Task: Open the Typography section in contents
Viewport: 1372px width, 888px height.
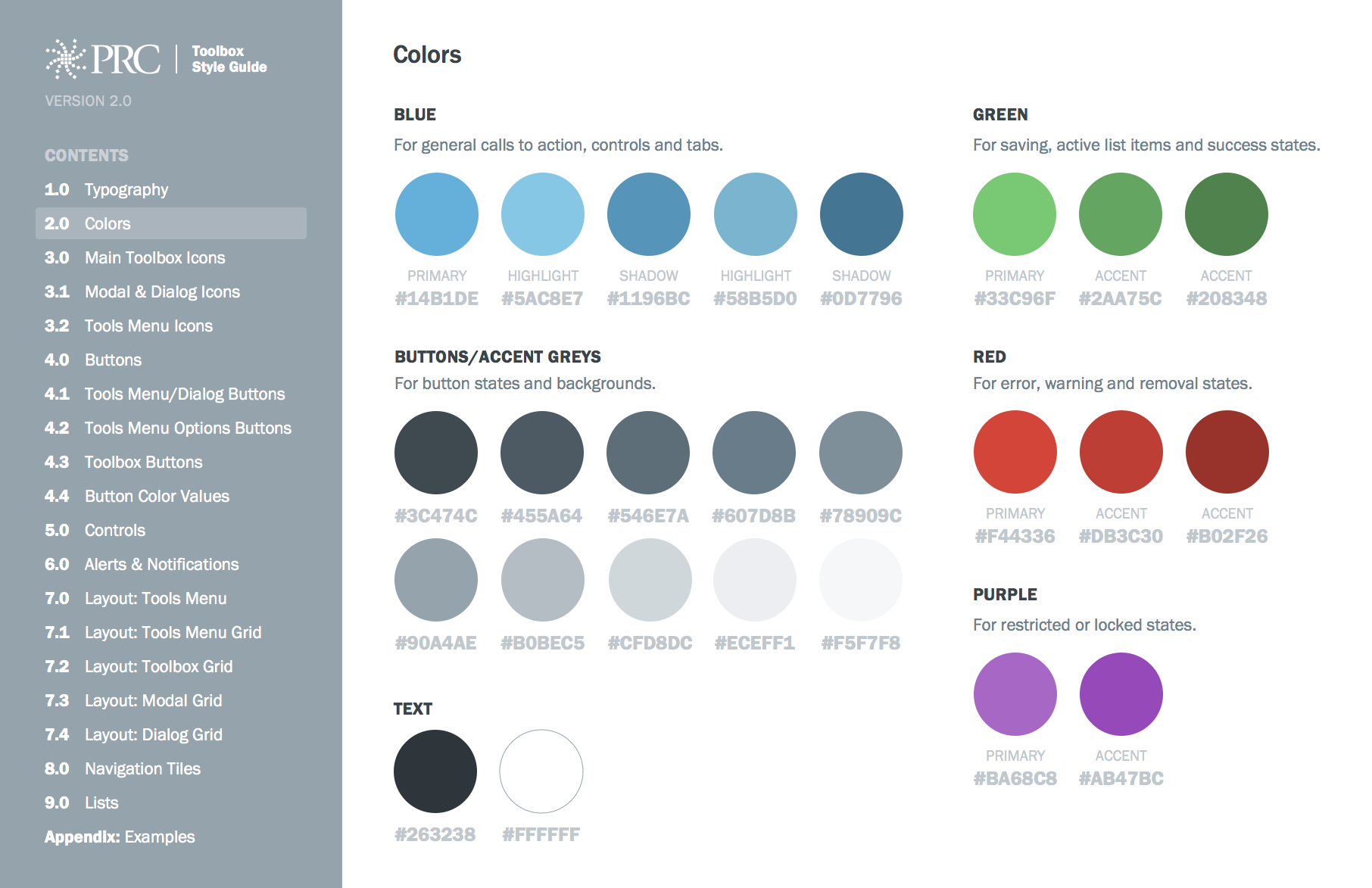Action: click(x=126, y=190)
